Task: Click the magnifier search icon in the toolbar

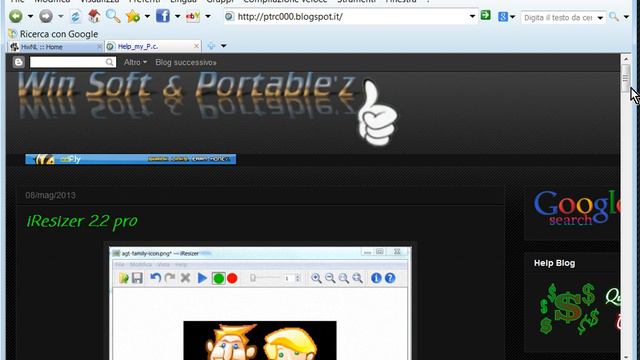Action: pyautogui.click(x=113, y=16)
